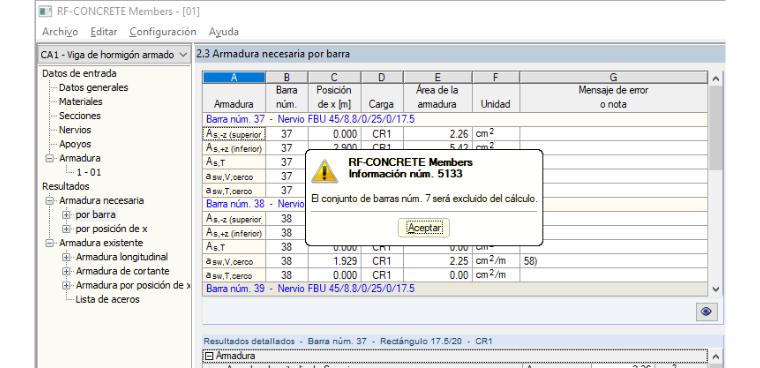
Task: Click the table scroll up arrow
Action: pos(715,79)
